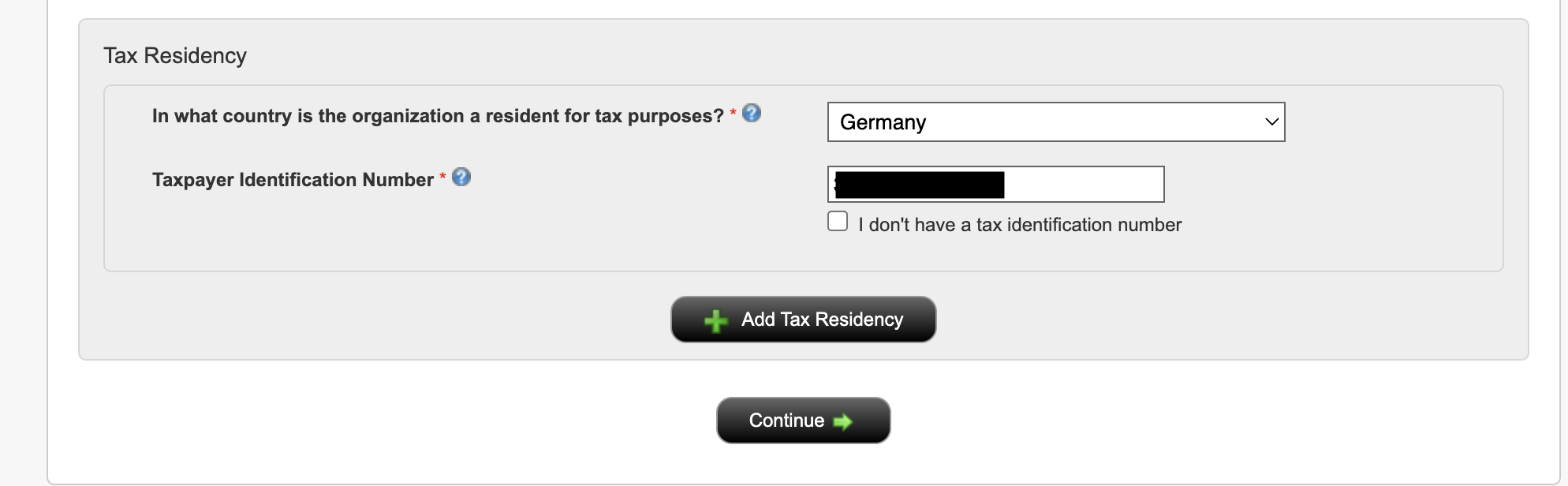1568x486 pixels.
Task: Click the chevron arrow of Germany dropdown
Action: click(1271, 122)
